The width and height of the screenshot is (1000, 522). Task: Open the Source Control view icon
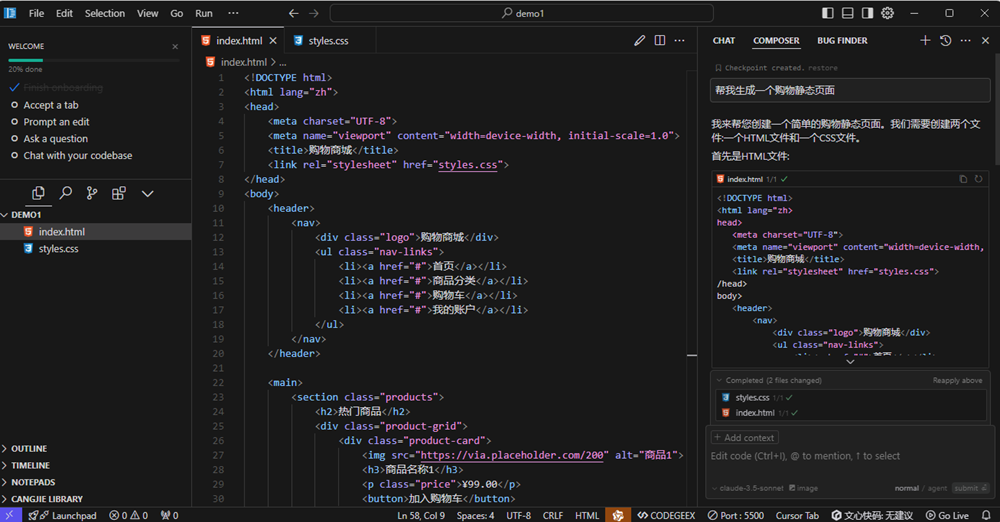point(92,193)
